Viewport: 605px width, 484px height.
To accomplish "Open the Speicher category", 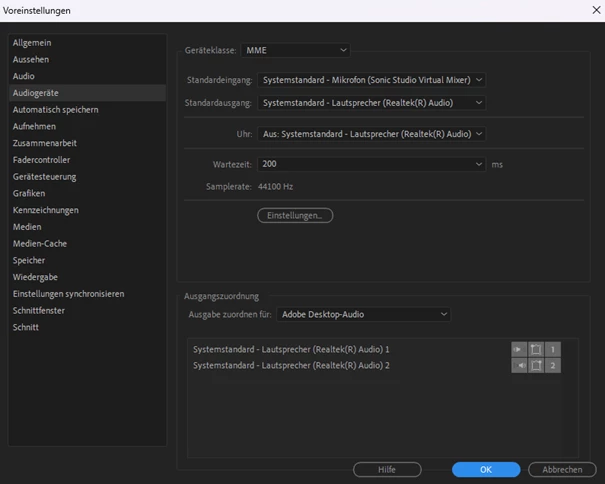I will click(88, 261).
